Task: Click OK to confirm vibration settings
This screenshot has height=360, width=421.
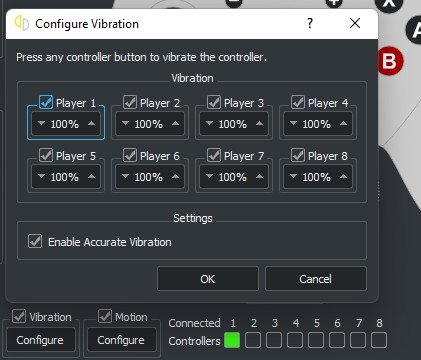Action: [x=208, y=279]
